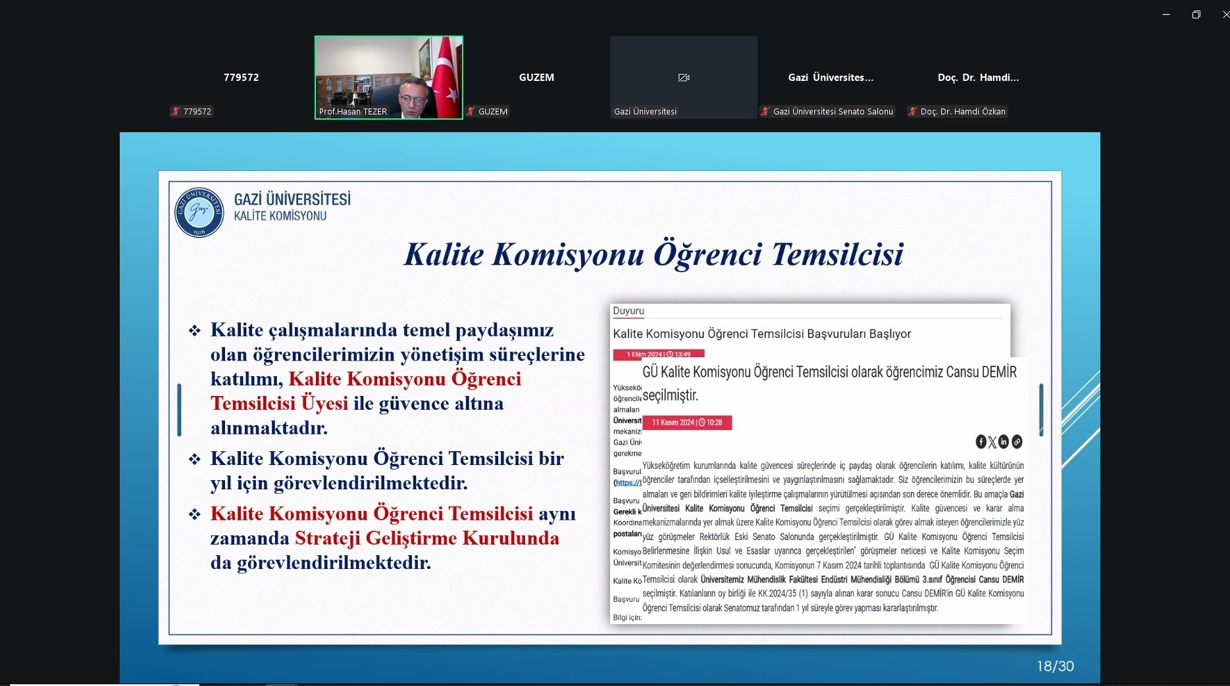This screenshot has height=686, width=1230.
Task: Restore down the meeting window
Action: tap(1196, 14)
